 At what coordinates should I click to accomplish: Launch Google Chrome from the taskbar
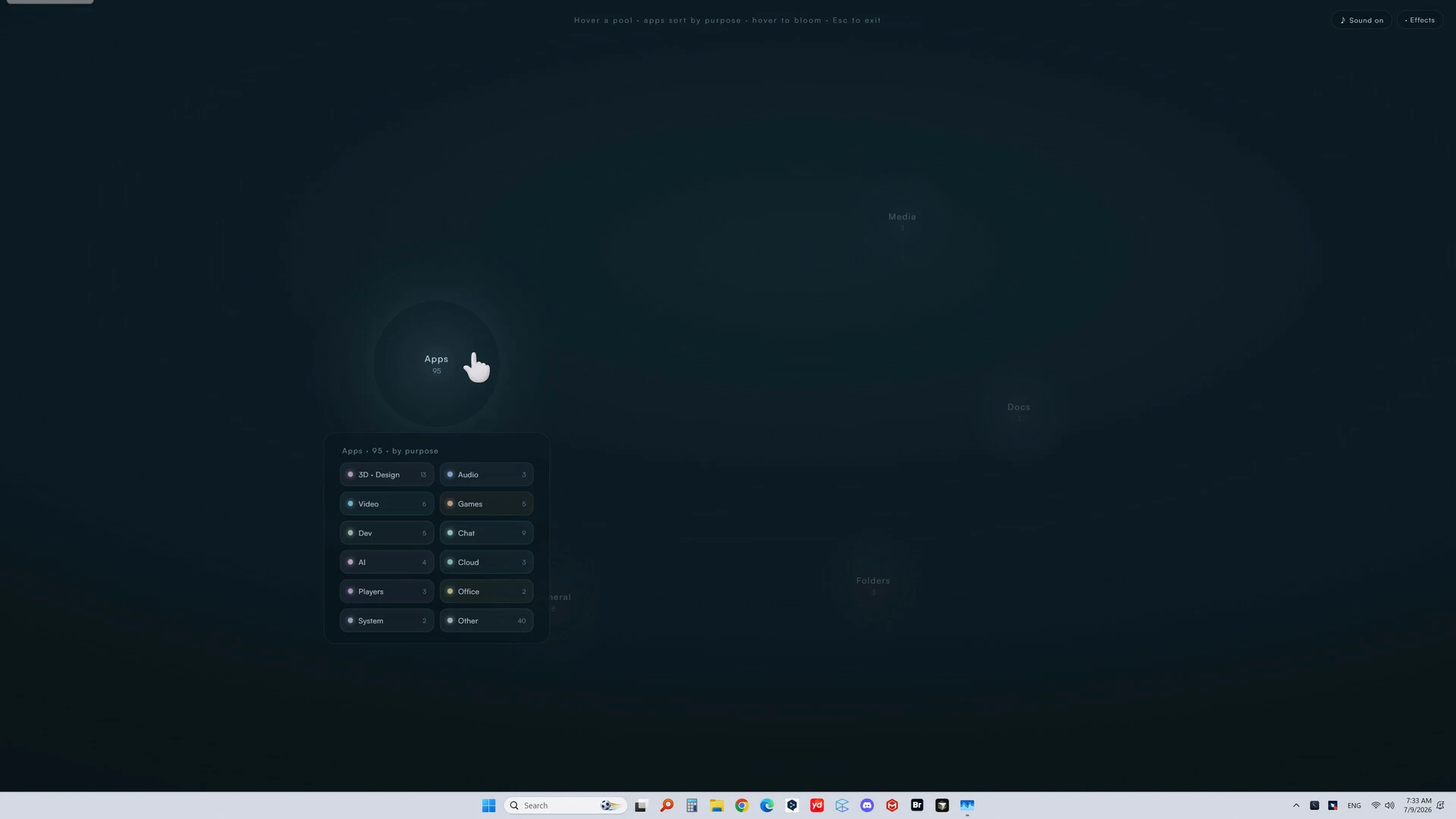742,805
